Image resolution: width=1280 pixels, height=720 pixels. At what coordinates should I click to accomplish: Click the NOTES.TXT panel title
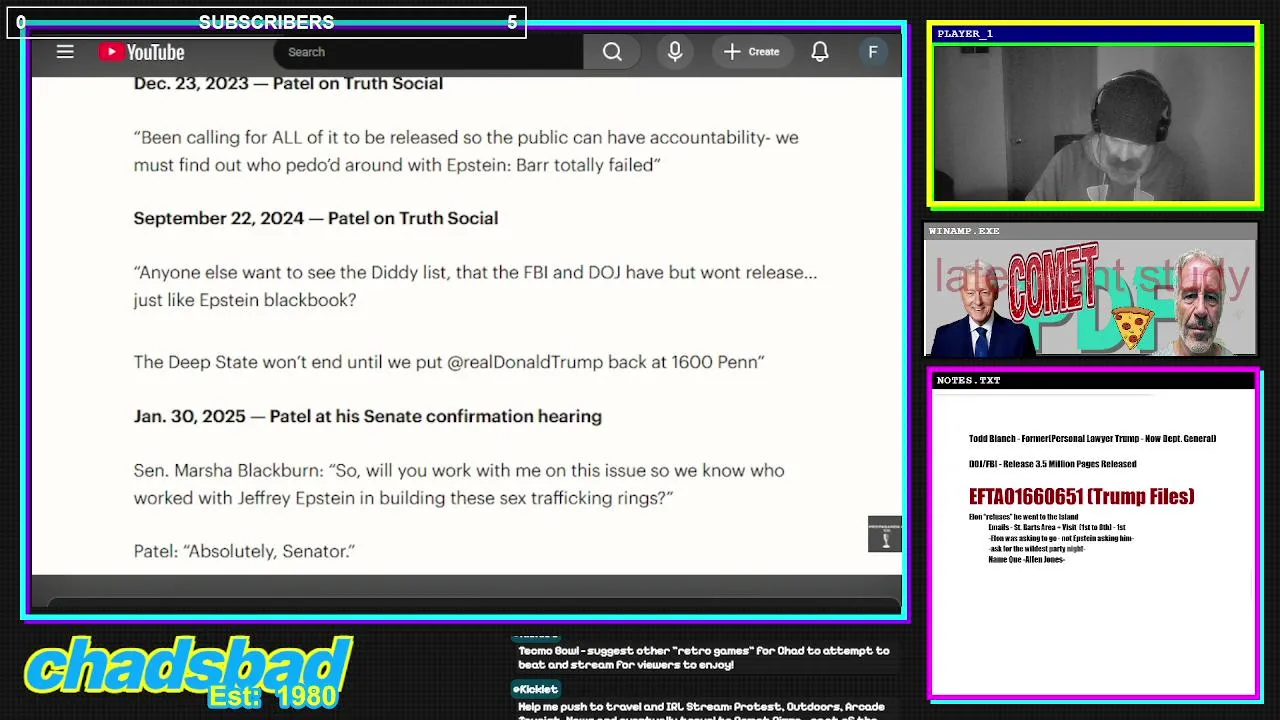[968, 380]
